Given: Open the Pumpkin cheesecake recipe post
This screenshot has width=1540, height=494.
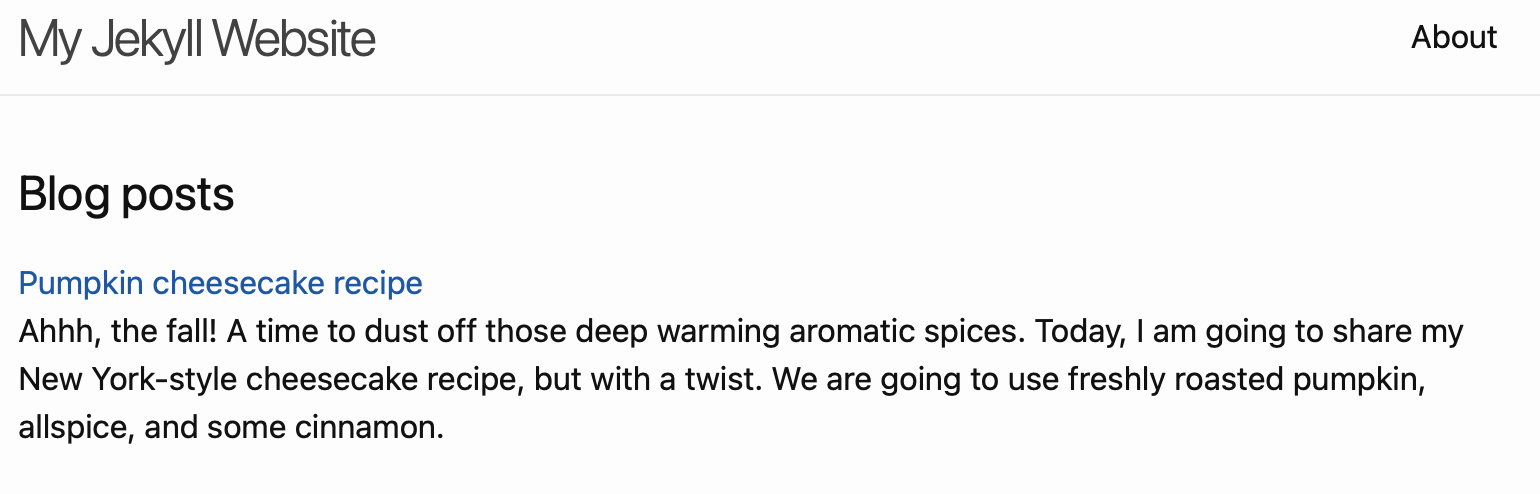Looking at the screenshot, I should point(221,283).
